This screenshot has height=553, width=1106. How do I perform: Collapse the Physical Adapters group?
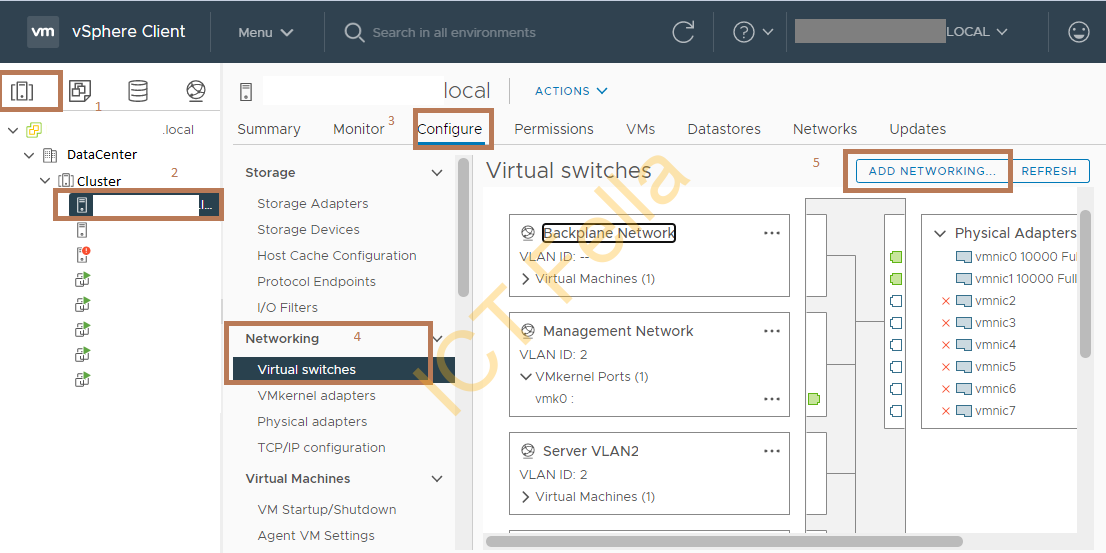[940, 233]
